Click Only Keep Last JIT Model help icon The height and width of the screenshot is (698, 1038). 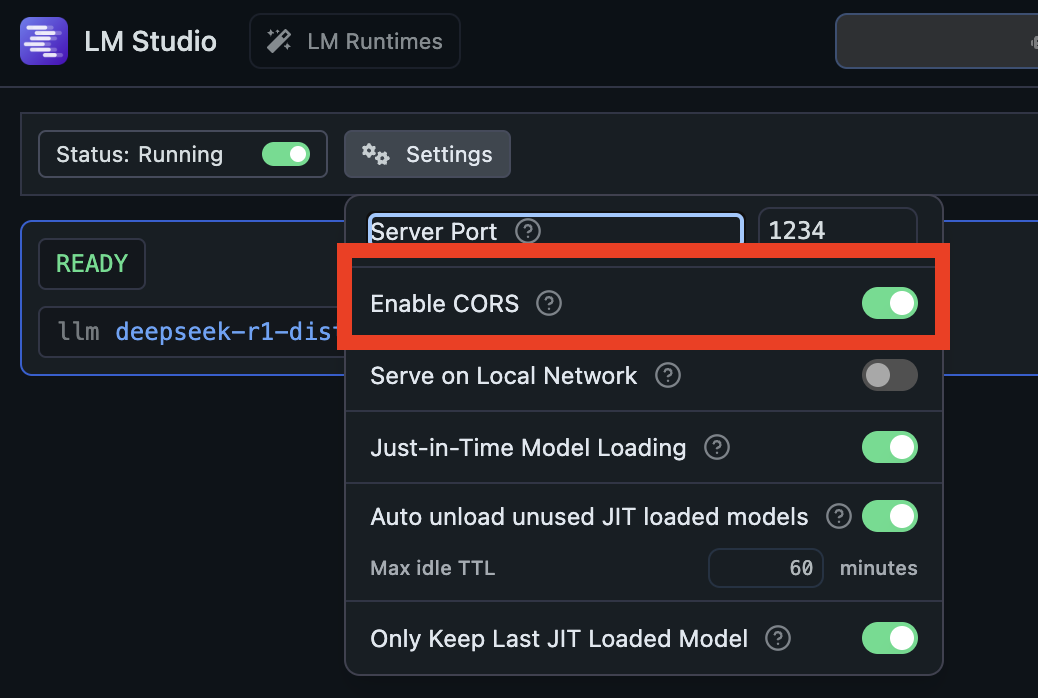click(x=778, y=638)
